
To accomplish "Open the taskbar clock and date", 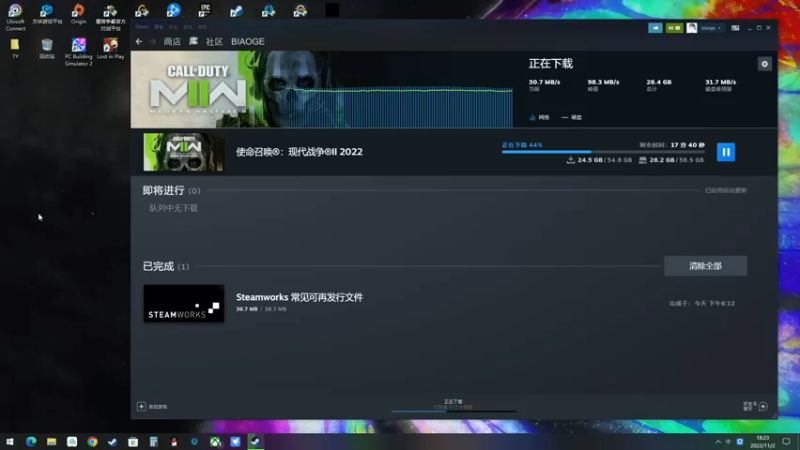I will 763,442.
